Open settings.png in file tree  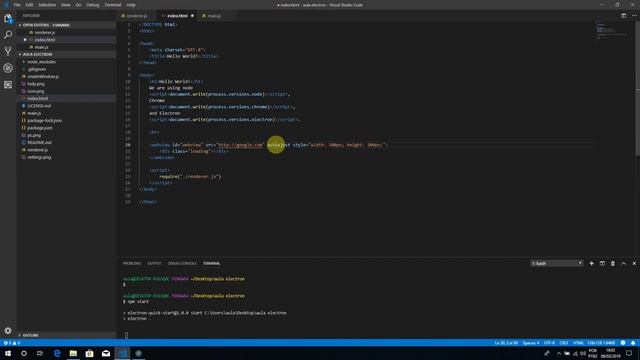point(39,157)
